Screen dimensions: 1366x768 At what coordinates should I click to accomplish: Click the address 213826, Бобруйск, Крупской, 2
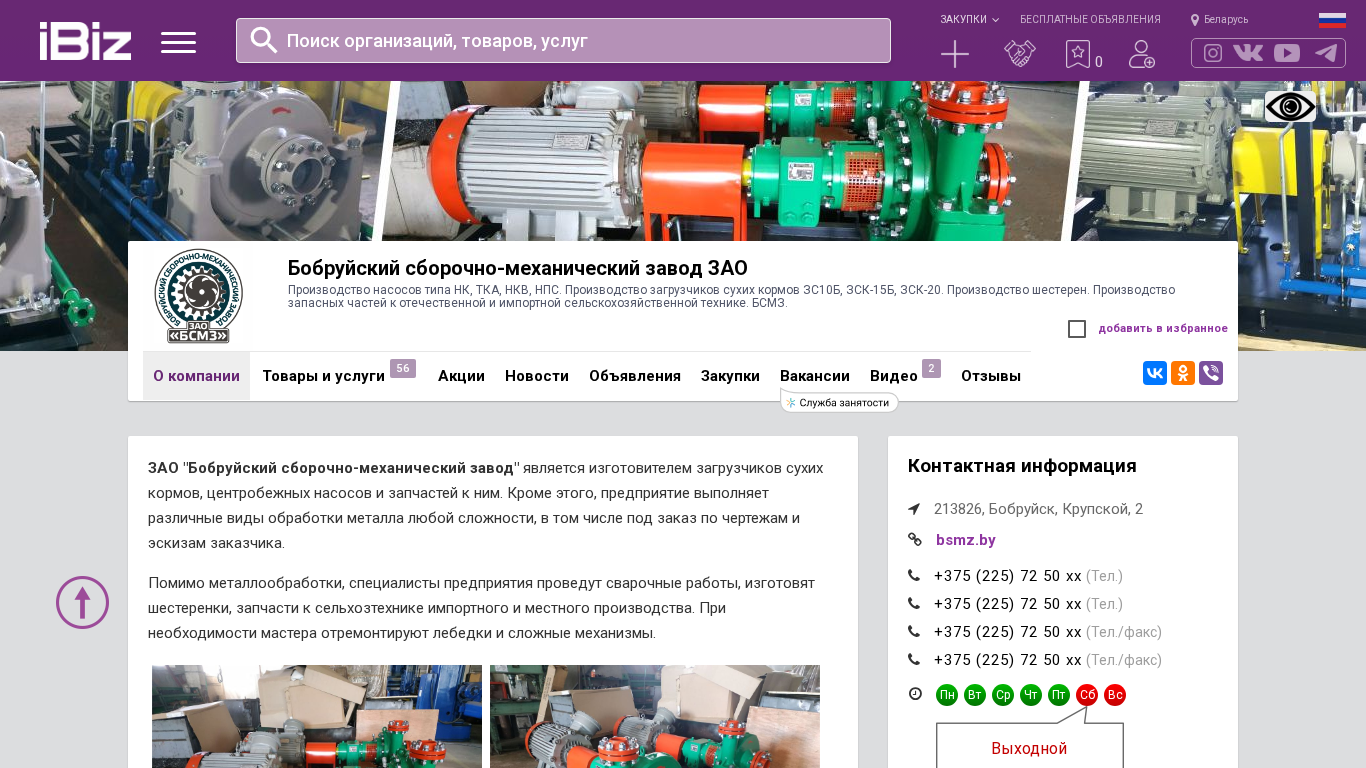tap(1038, 509)
